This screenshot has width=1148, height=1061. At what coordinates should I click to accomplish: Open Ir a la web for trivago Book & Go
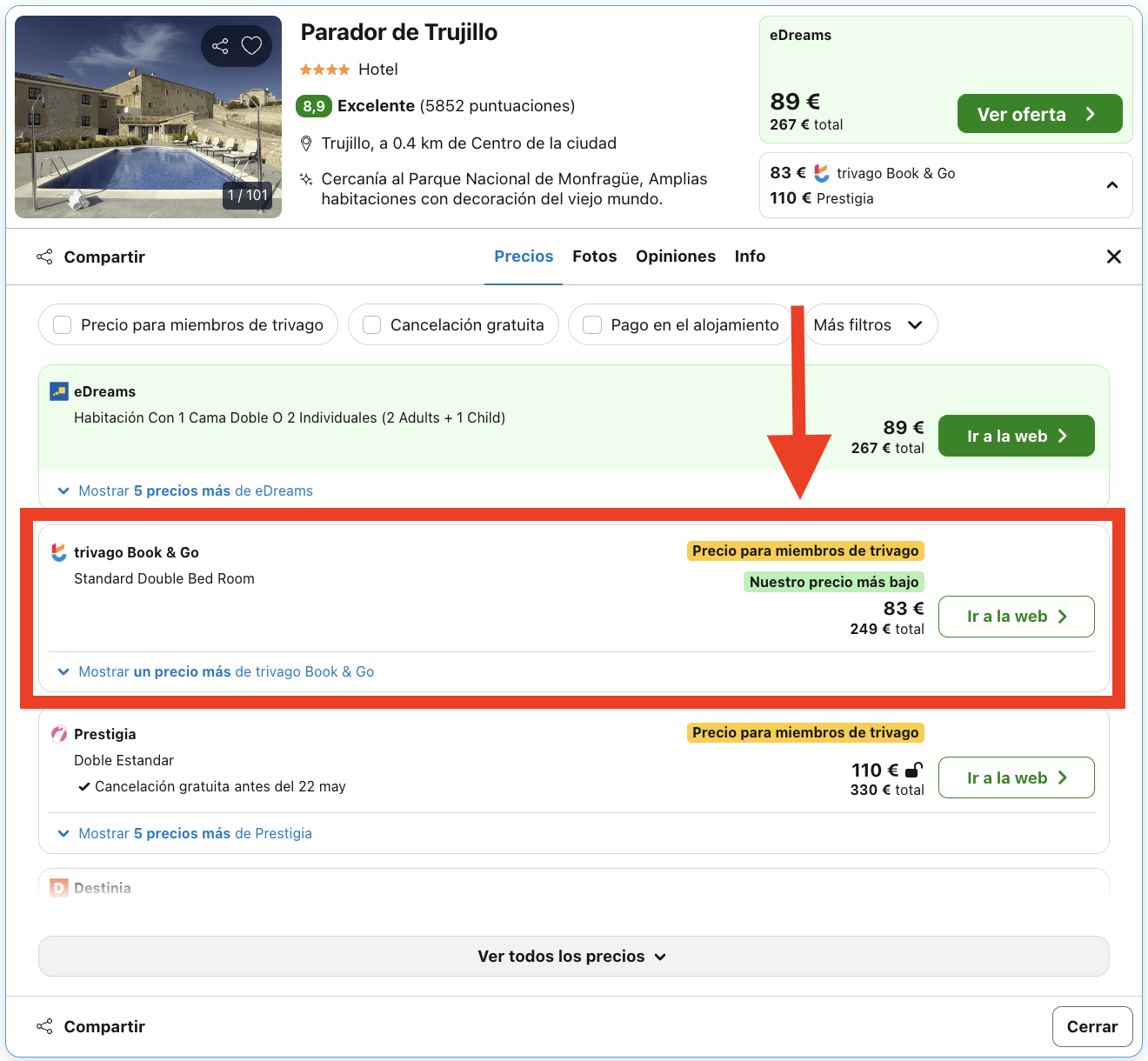(x=1016, y=617)
